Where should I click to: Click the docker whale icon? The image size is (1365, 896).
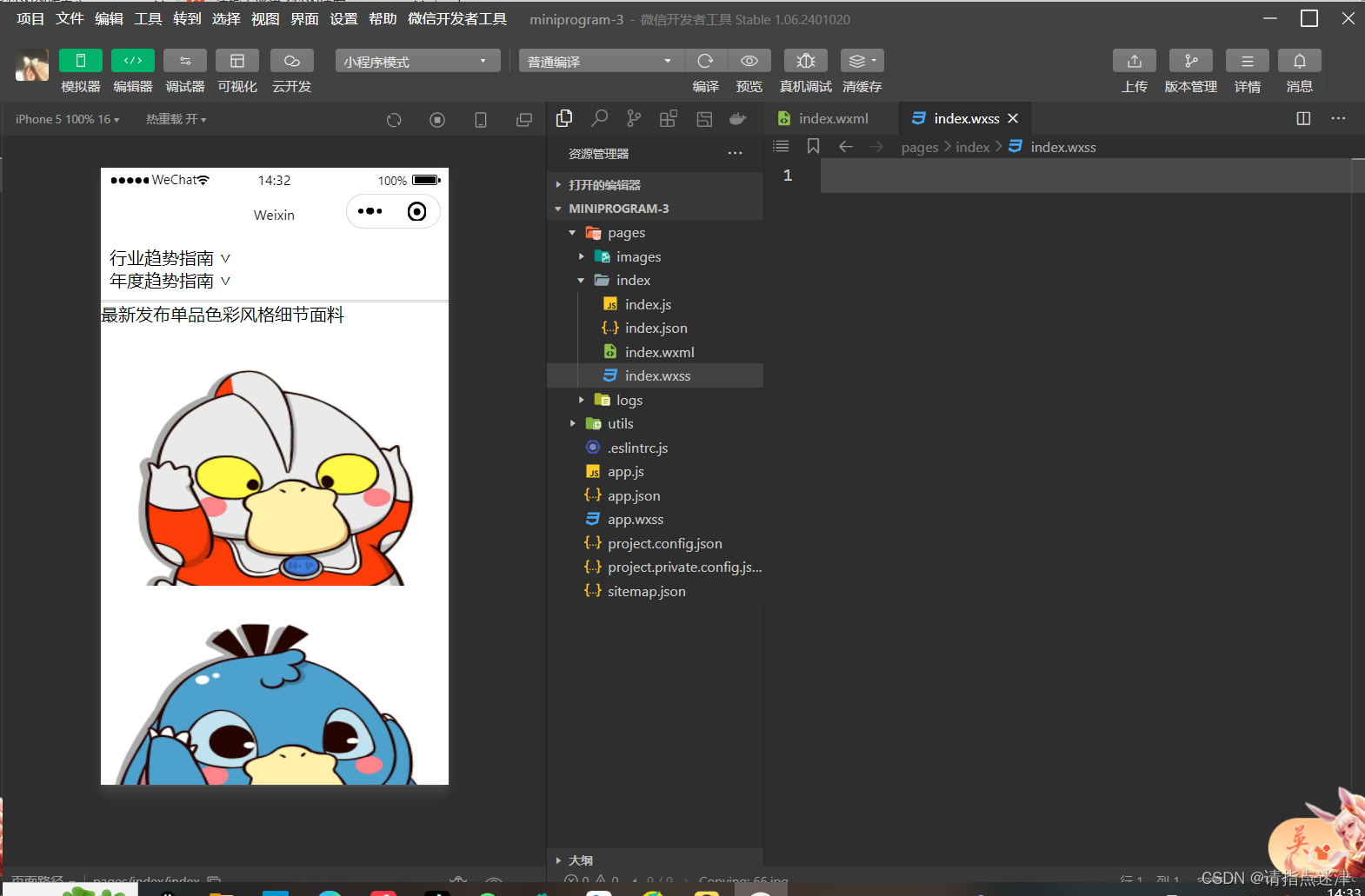click(738, 118)
